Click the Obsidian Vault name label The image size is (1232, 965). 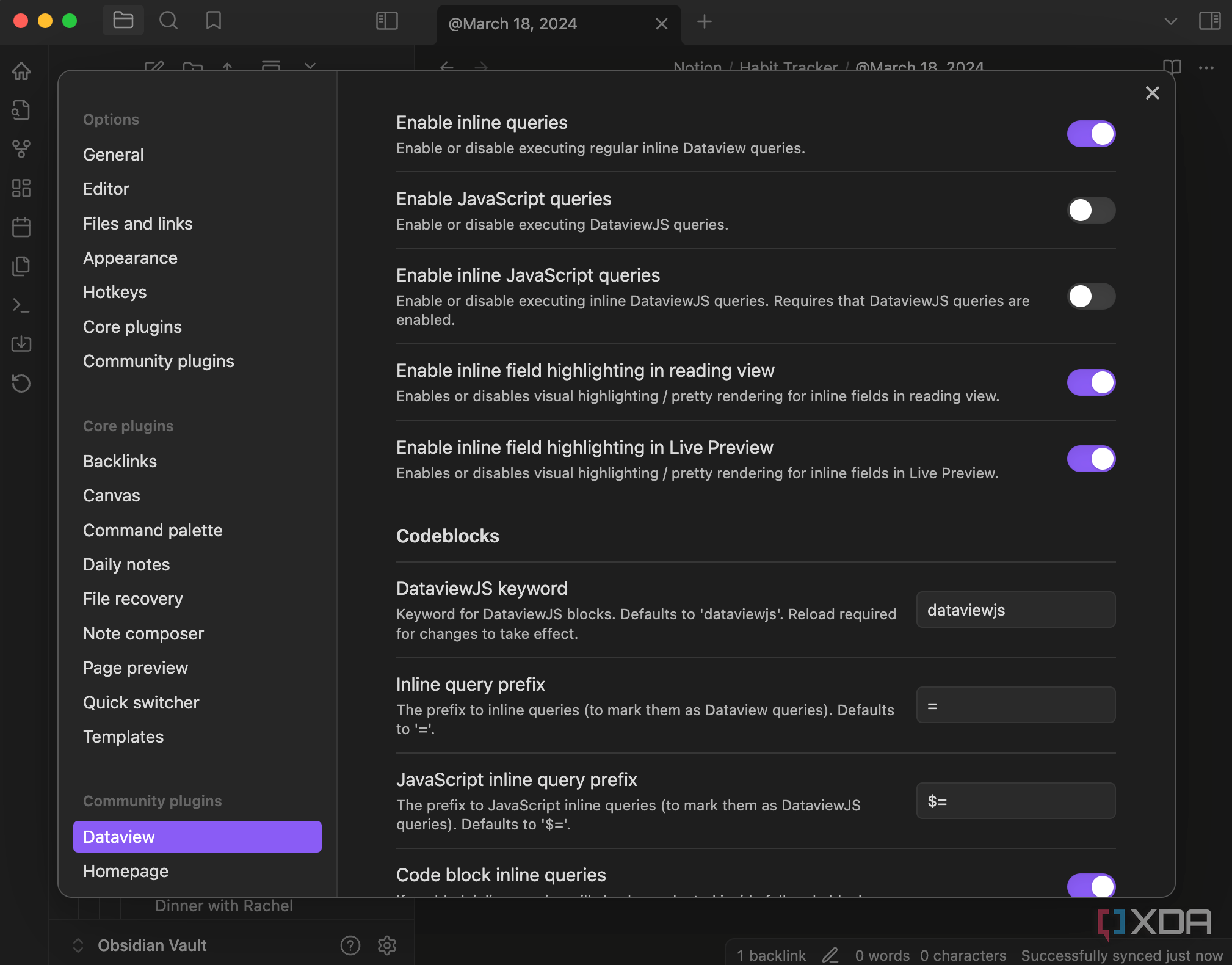152,945
